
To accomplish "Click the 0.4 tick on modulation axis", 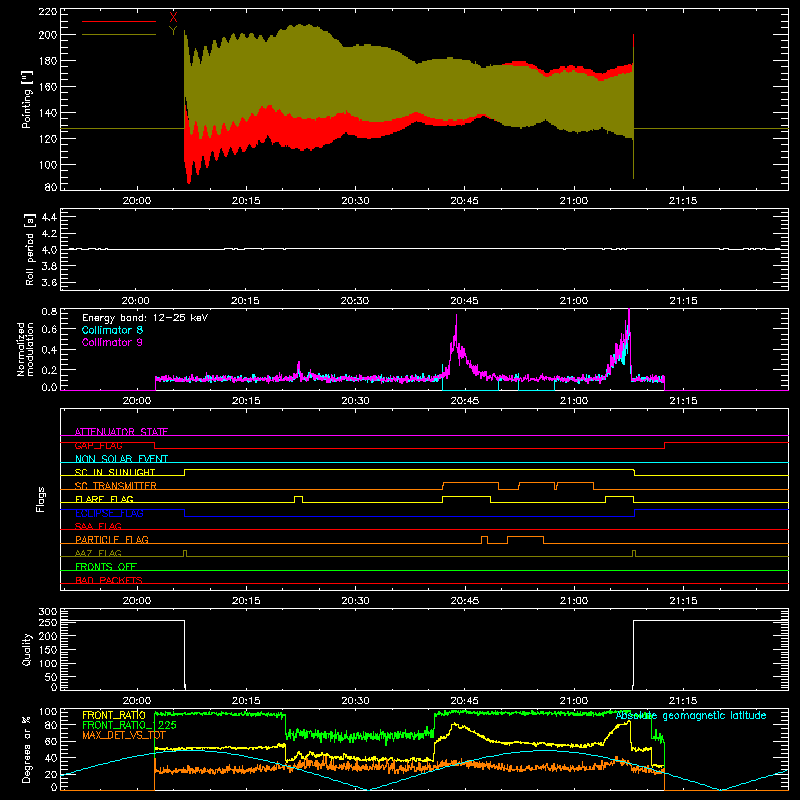I will (49, 349).
